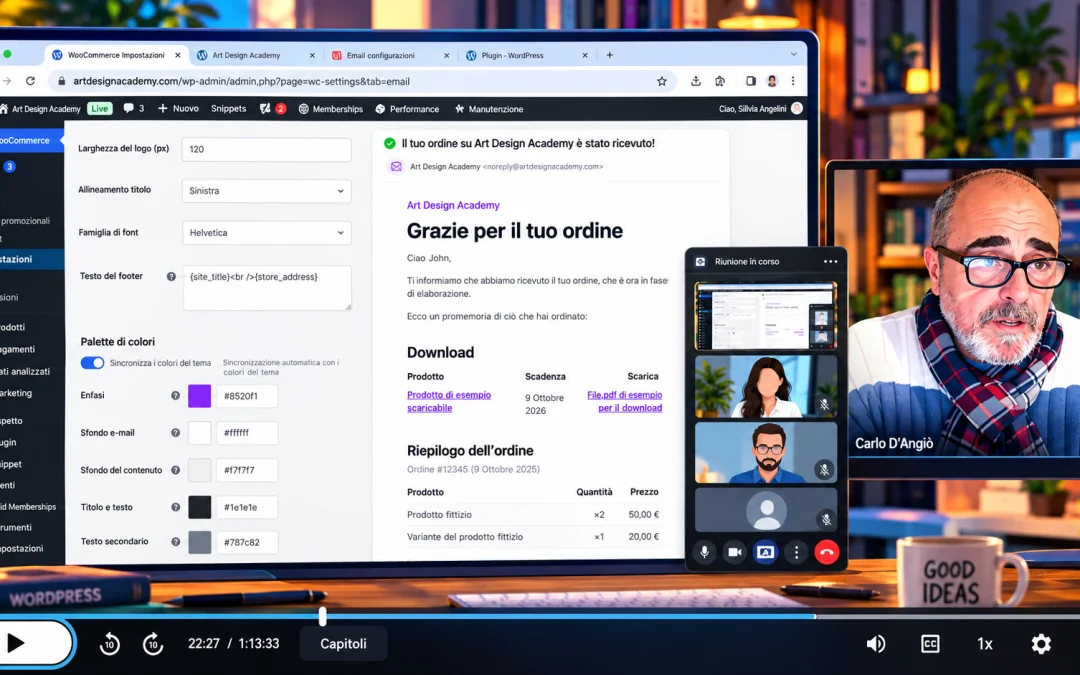Open the browser side panel icon
The width and height of the screenshot is (1080, 675).
pyautogui.click(x=751, y=81)
